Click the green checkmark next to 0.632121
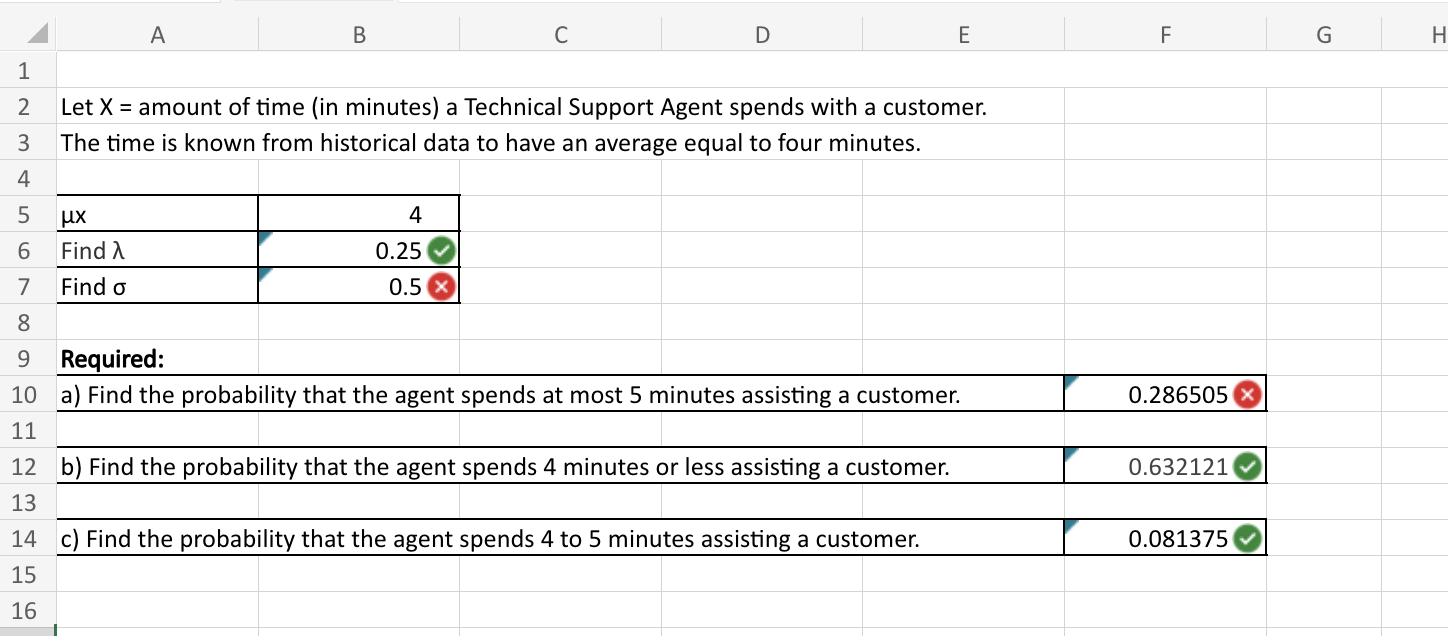This screenshot has width=1448, height=636. tap(1247, 465)
